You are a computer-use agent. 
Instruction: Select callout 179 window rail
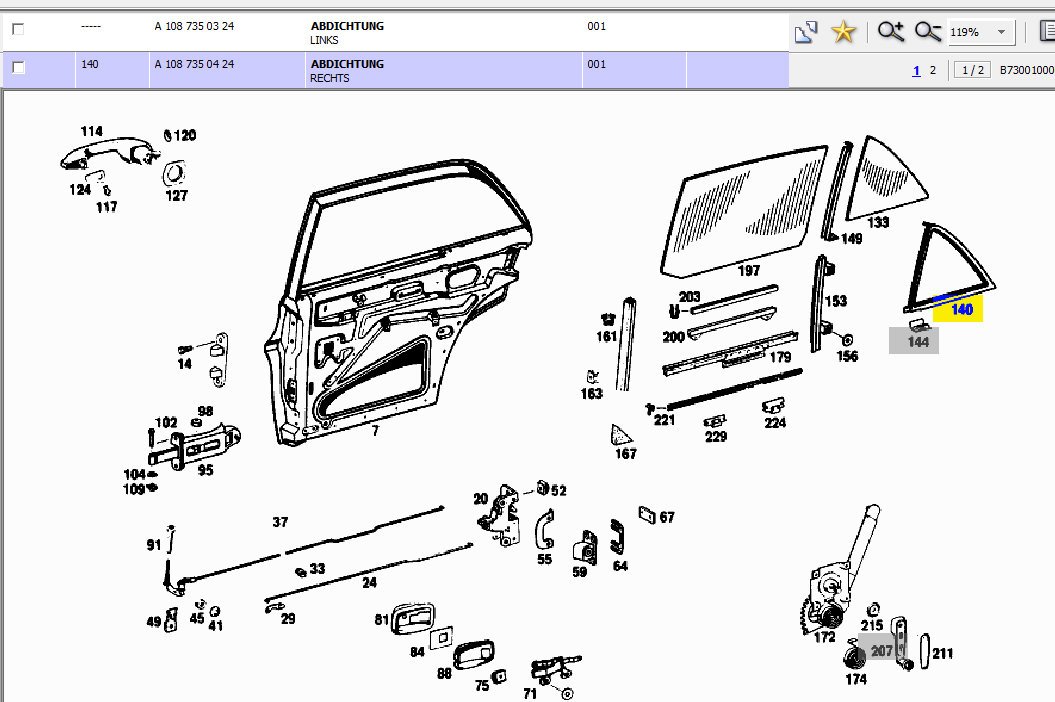pyautogui.click(x=780, y=357)
